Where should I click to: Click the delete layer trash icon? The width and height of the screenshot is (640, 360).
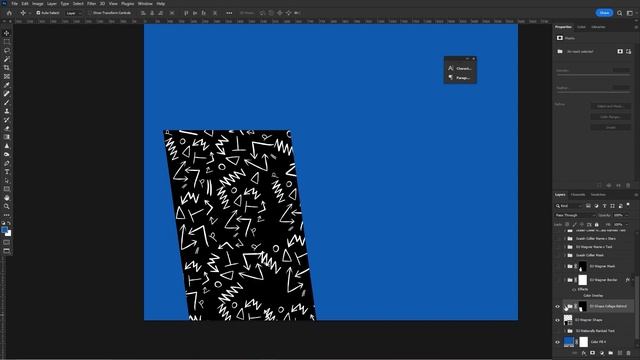(629, 353)
